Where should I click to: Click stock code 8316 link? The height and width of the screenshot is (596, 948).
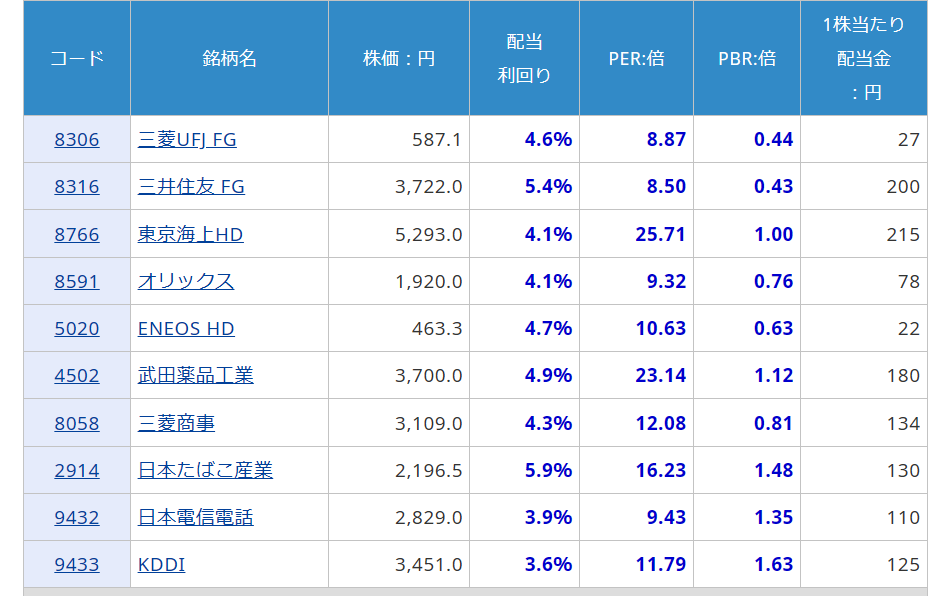(77, 187)
